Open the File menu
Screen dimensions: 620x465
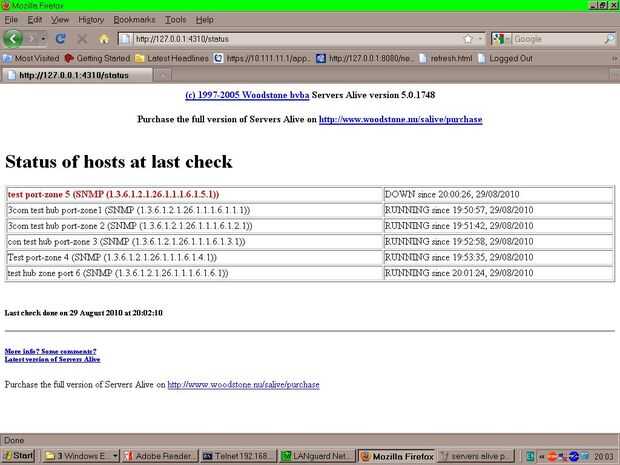11,19
